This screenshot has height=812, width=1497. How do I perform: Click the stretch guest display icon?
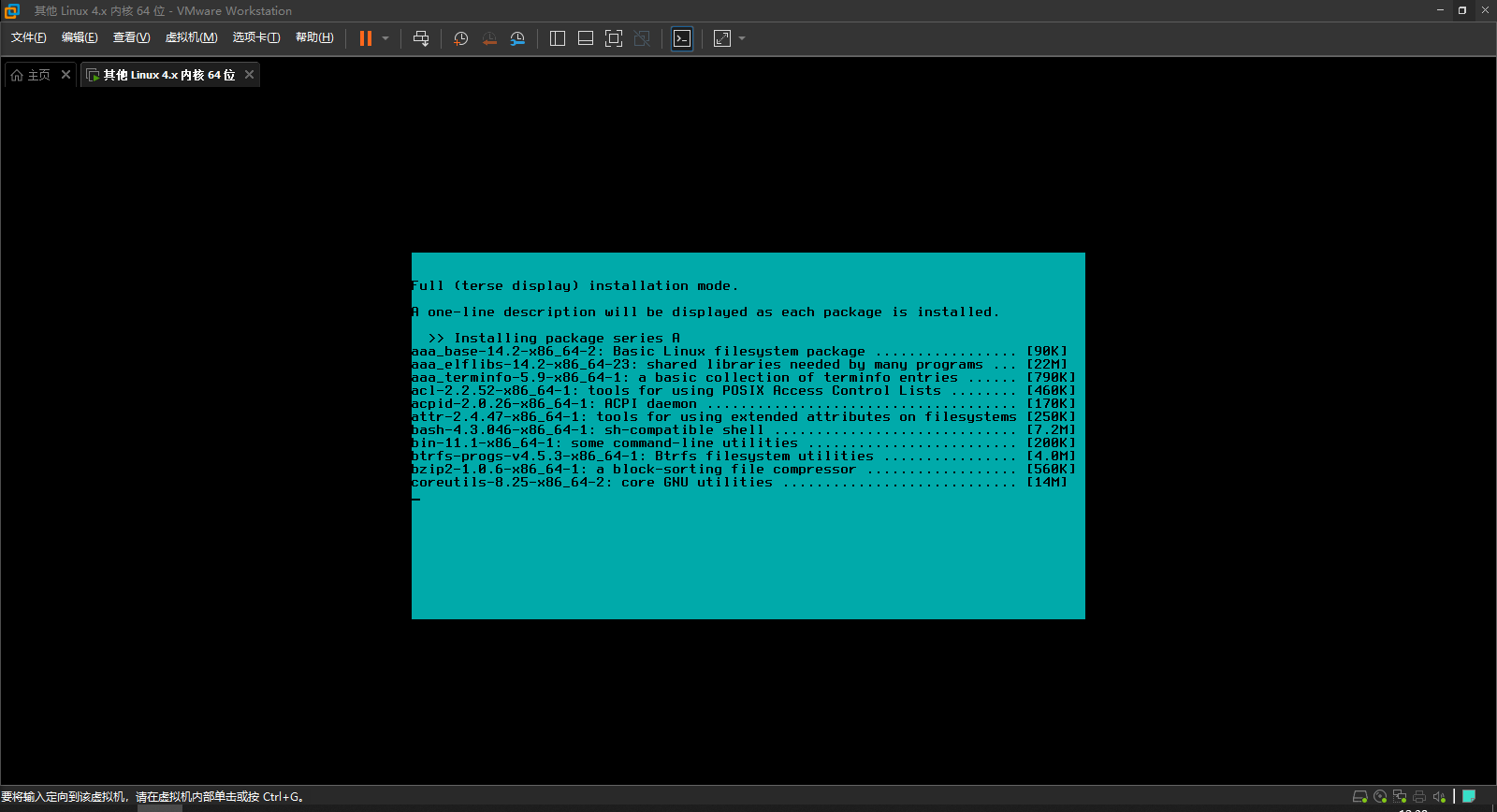pos(722,38)
